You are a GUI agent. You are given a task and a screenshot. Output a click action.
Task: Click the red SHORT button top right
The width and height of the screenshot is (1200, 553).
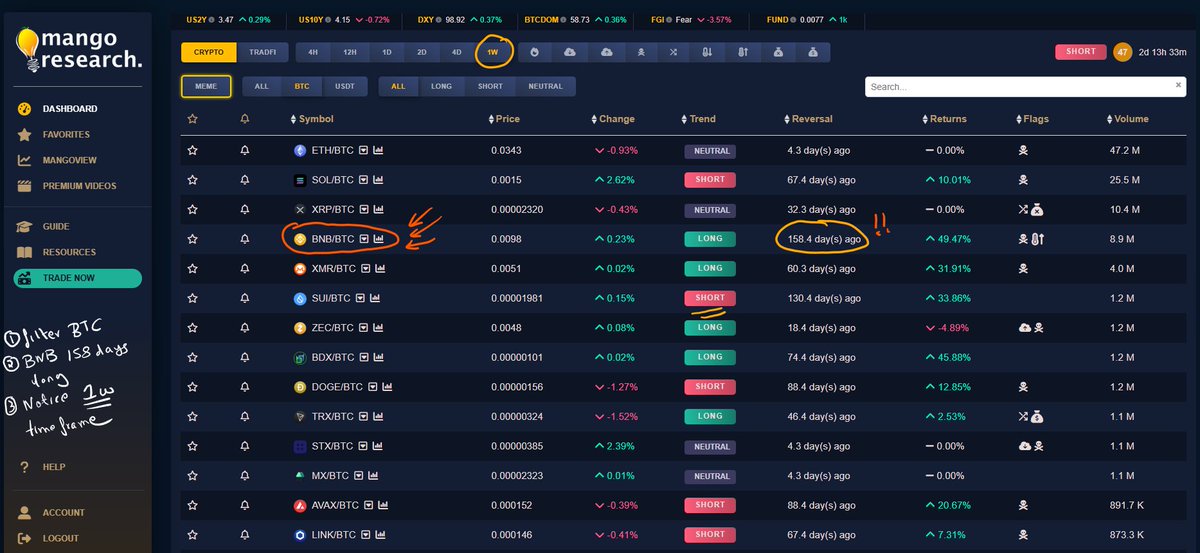tap(1081, 52)
